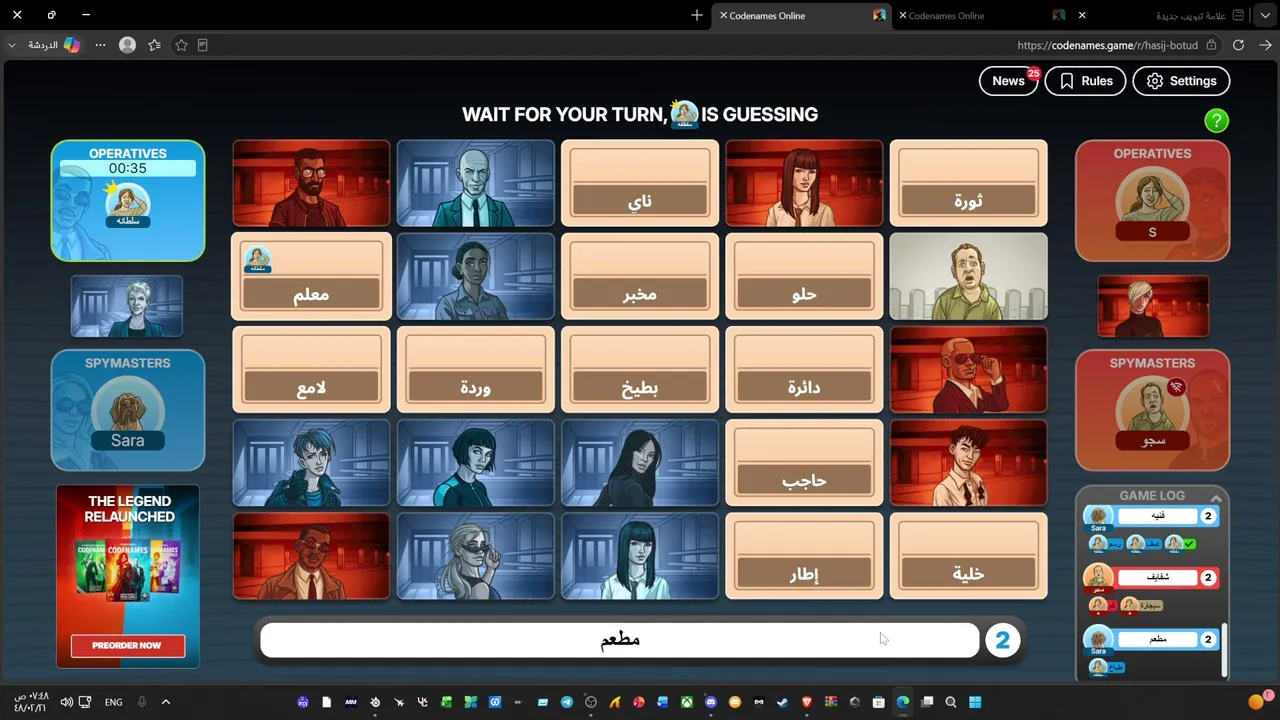
Task: Click The Legend Relaunched Codenames ad image
Action: [128, 575]
